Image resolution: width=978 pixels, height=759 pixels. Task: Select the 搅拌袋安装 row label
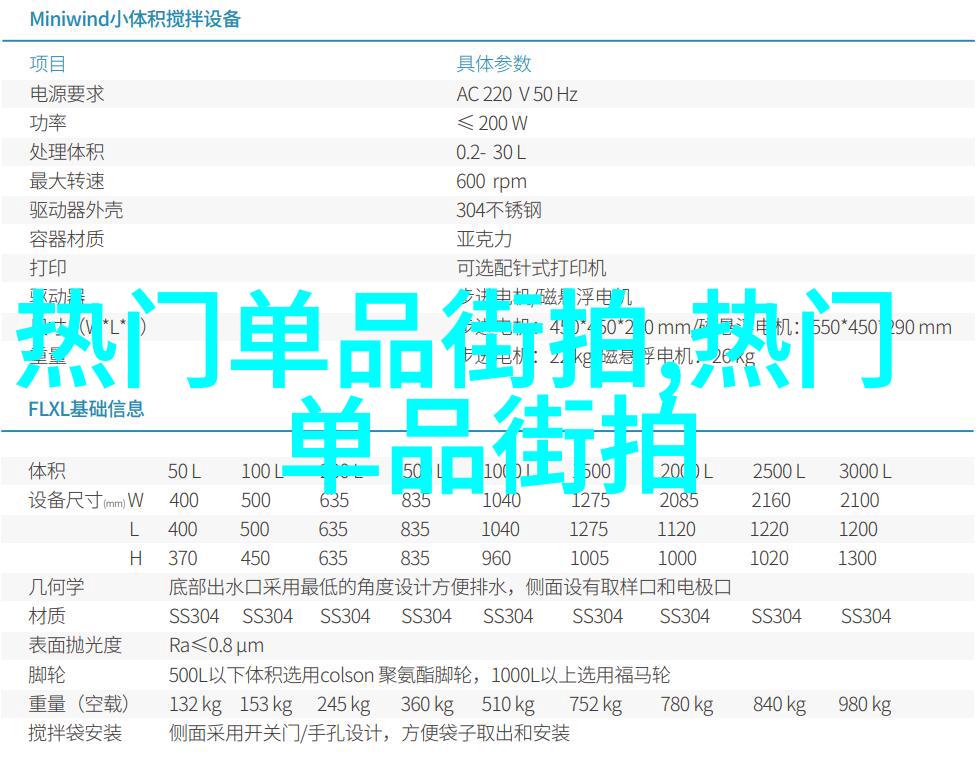76,733
